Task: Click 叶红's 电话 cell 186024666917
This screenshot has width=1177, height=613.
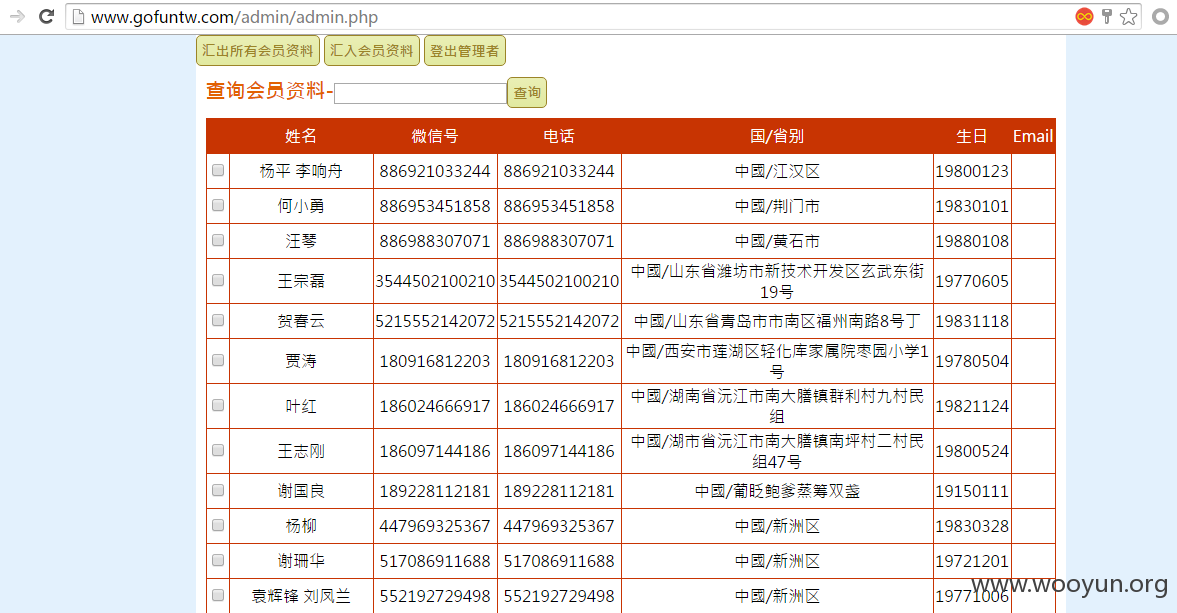Action: [559, 406]
